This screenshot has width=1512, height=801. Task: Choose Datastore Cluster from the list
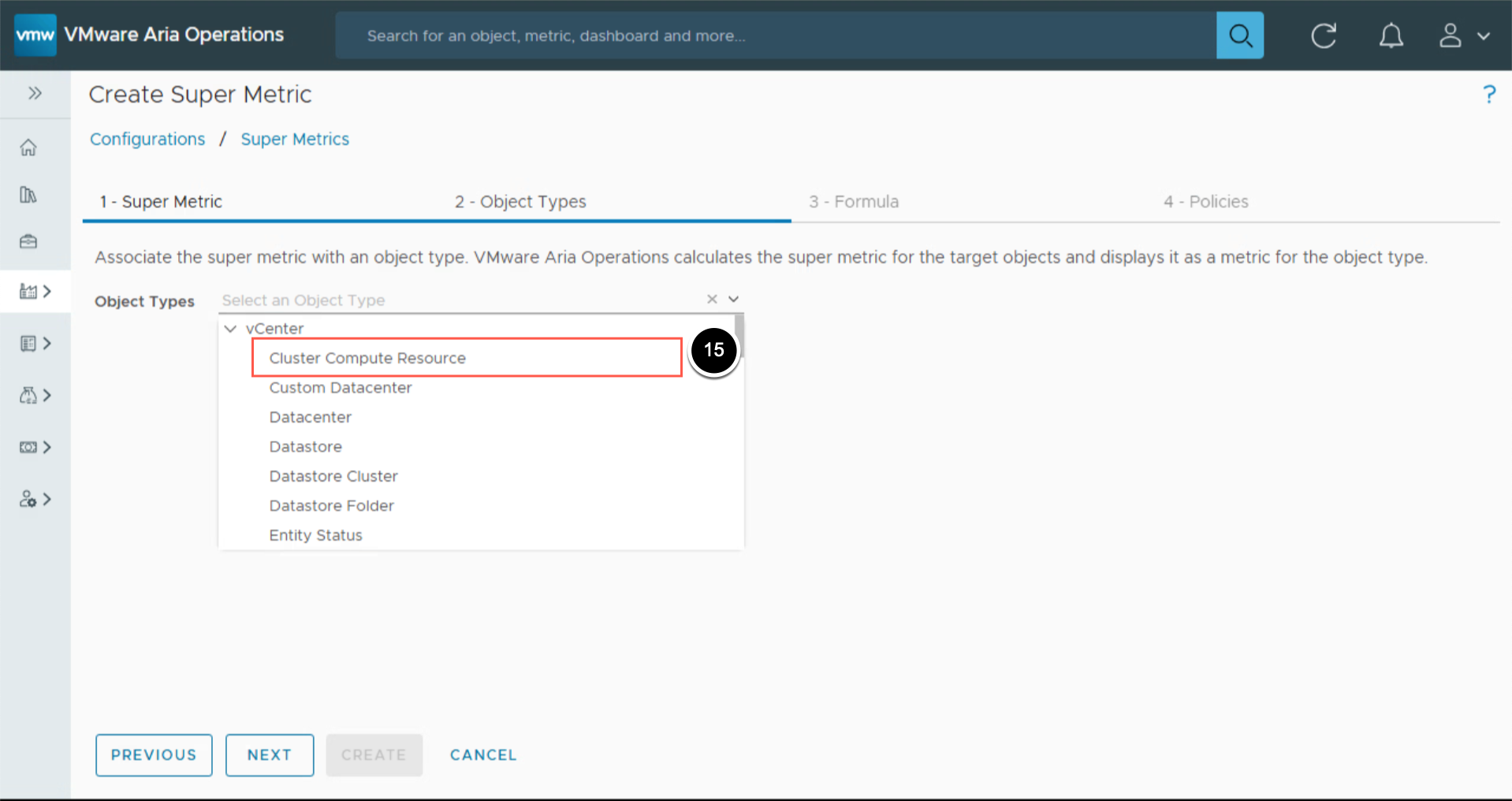[333, 476]
